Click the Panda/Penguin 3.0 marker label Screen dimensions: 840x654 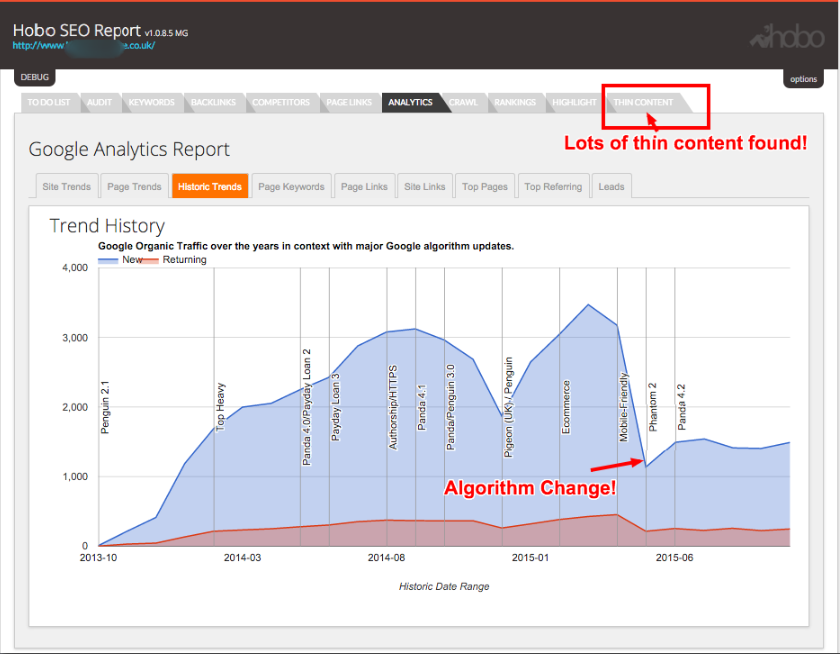451,407
